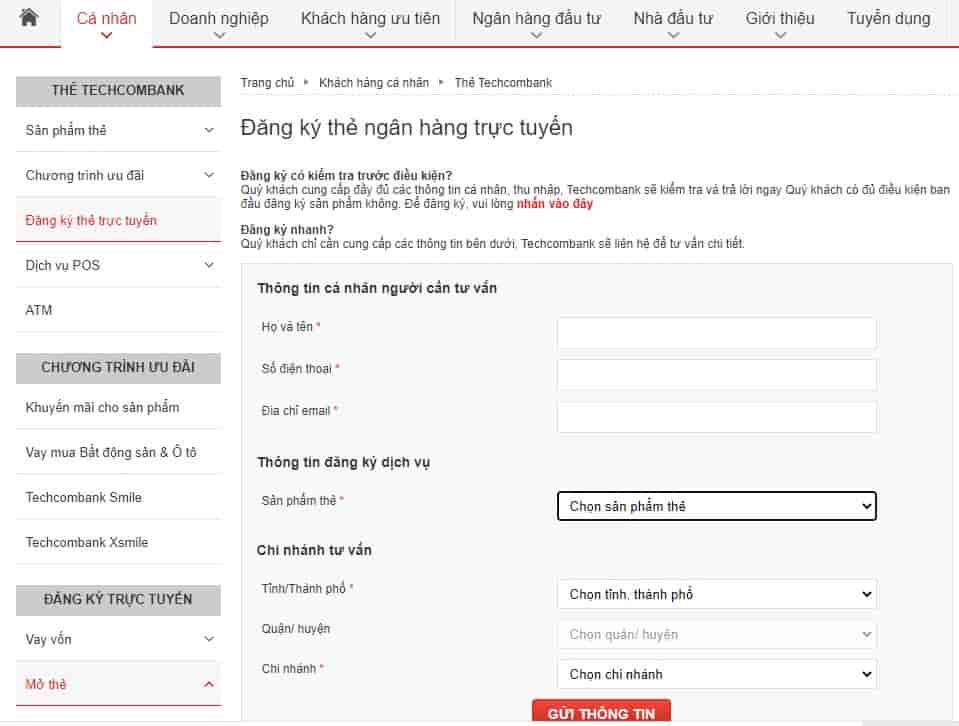
Task: Open the Chọn quận/ huyện dropdown
Action: [717, 635]
